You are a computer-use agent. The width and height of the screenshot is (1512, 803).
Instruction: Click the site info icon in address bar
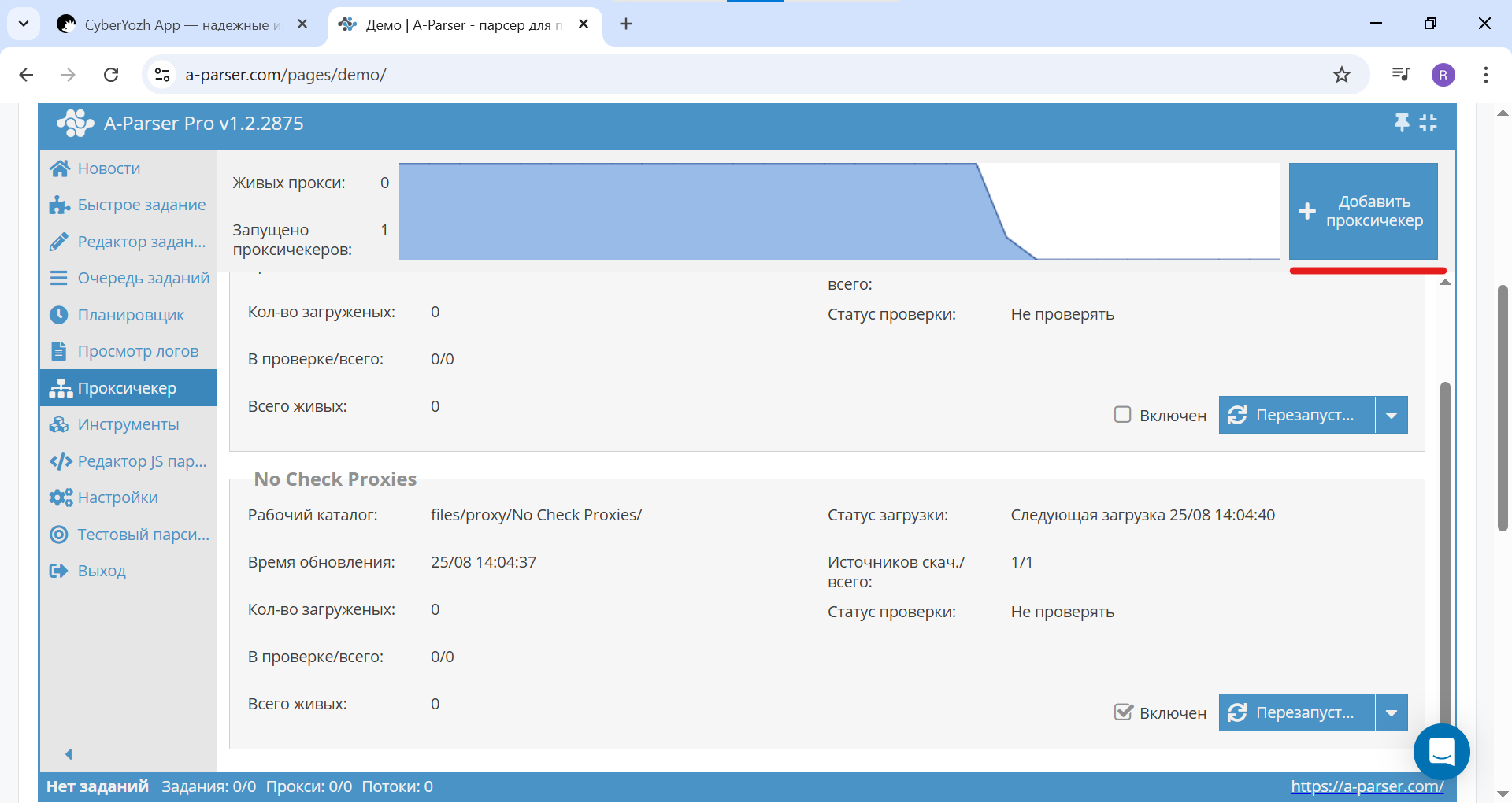click(x=162, y=75)
